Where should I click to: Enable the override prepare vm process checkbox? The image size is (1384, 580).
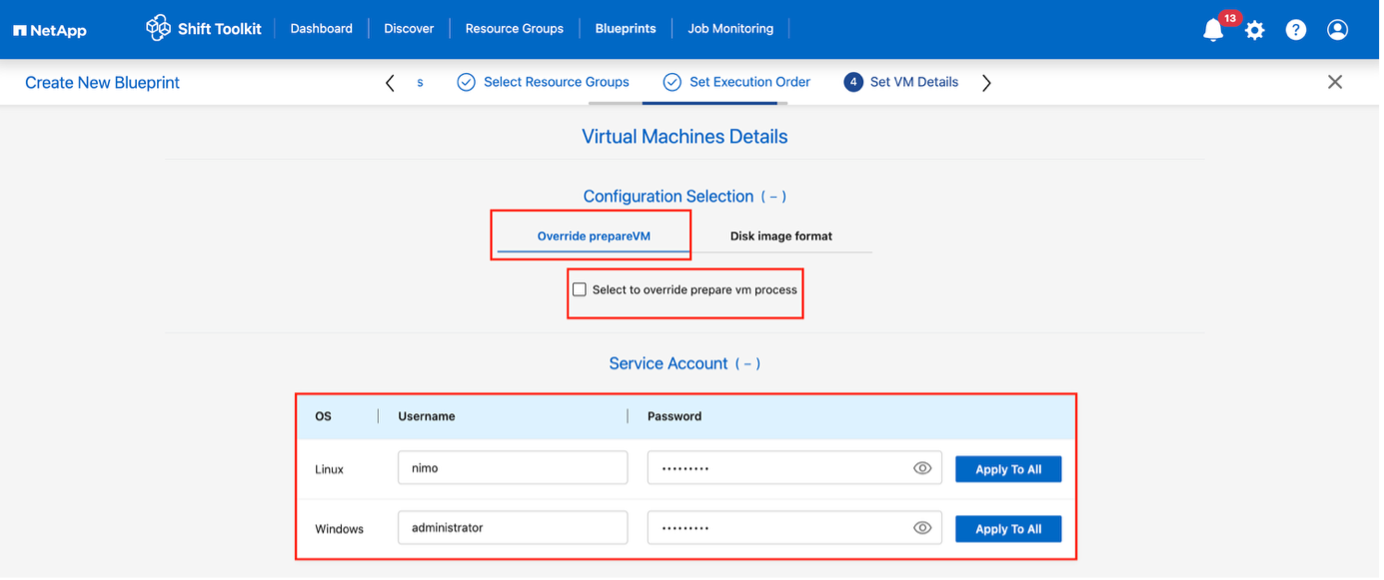click(579, 288)
